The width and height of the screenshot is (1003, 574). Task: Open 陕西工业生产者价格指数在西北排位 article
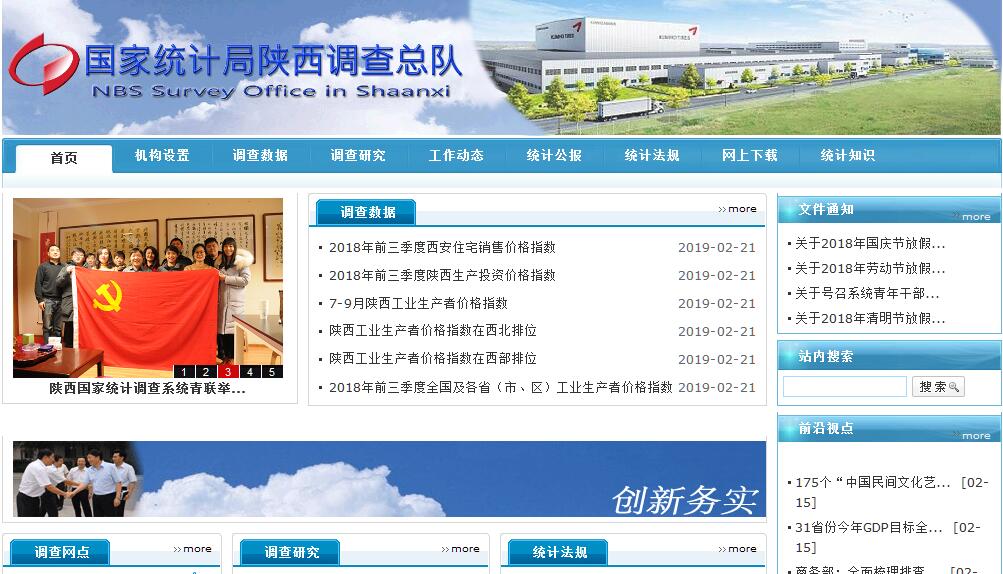432,331
